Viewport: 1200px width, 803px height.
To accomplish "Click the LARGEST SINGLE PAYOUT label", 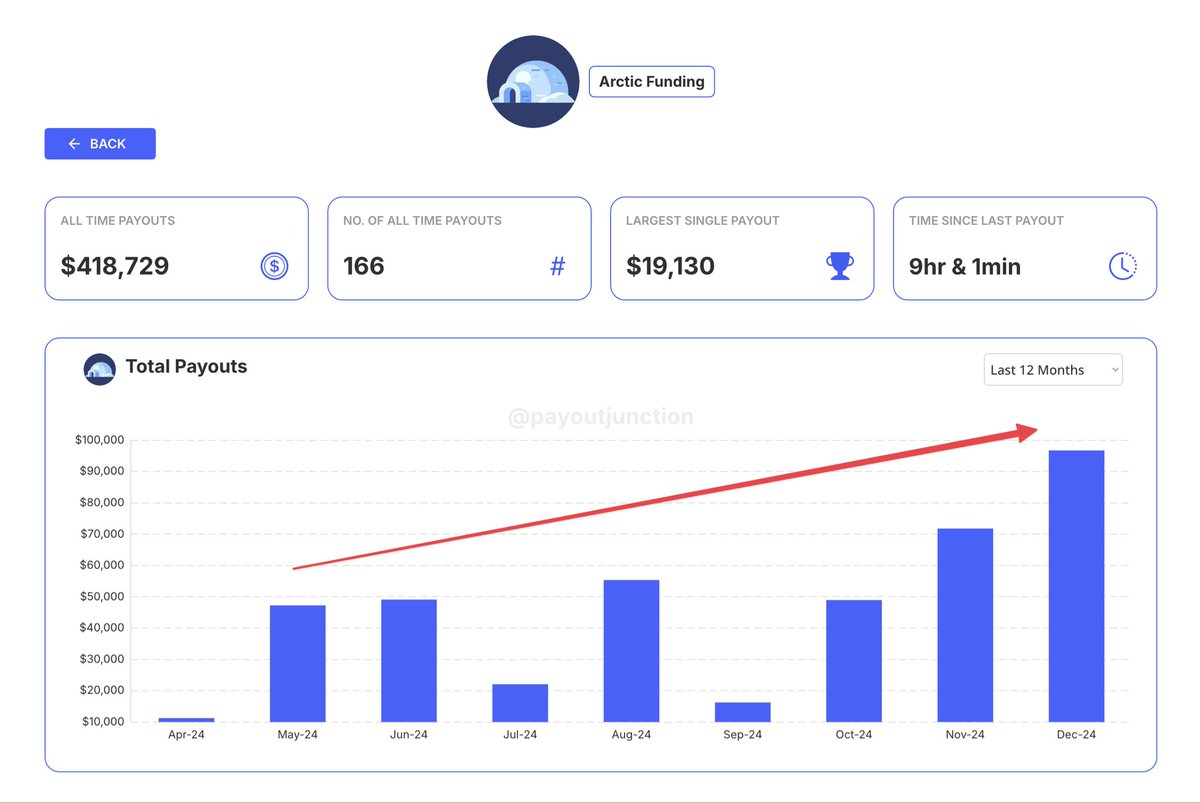I will click(x=703, y=220).
